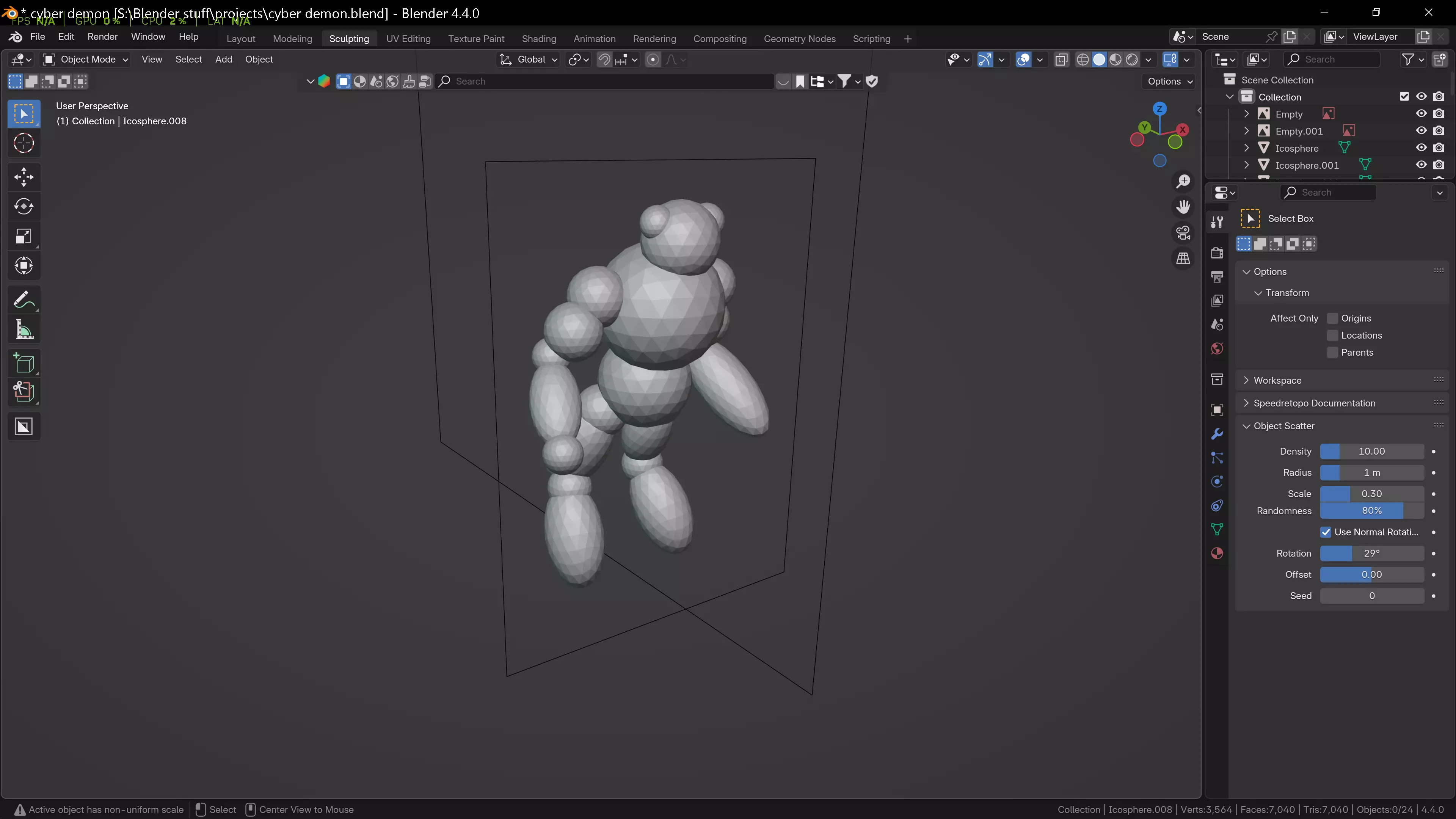Toggle the camera view icon
Screen dimensions: 1456x819
point(1183,233)
